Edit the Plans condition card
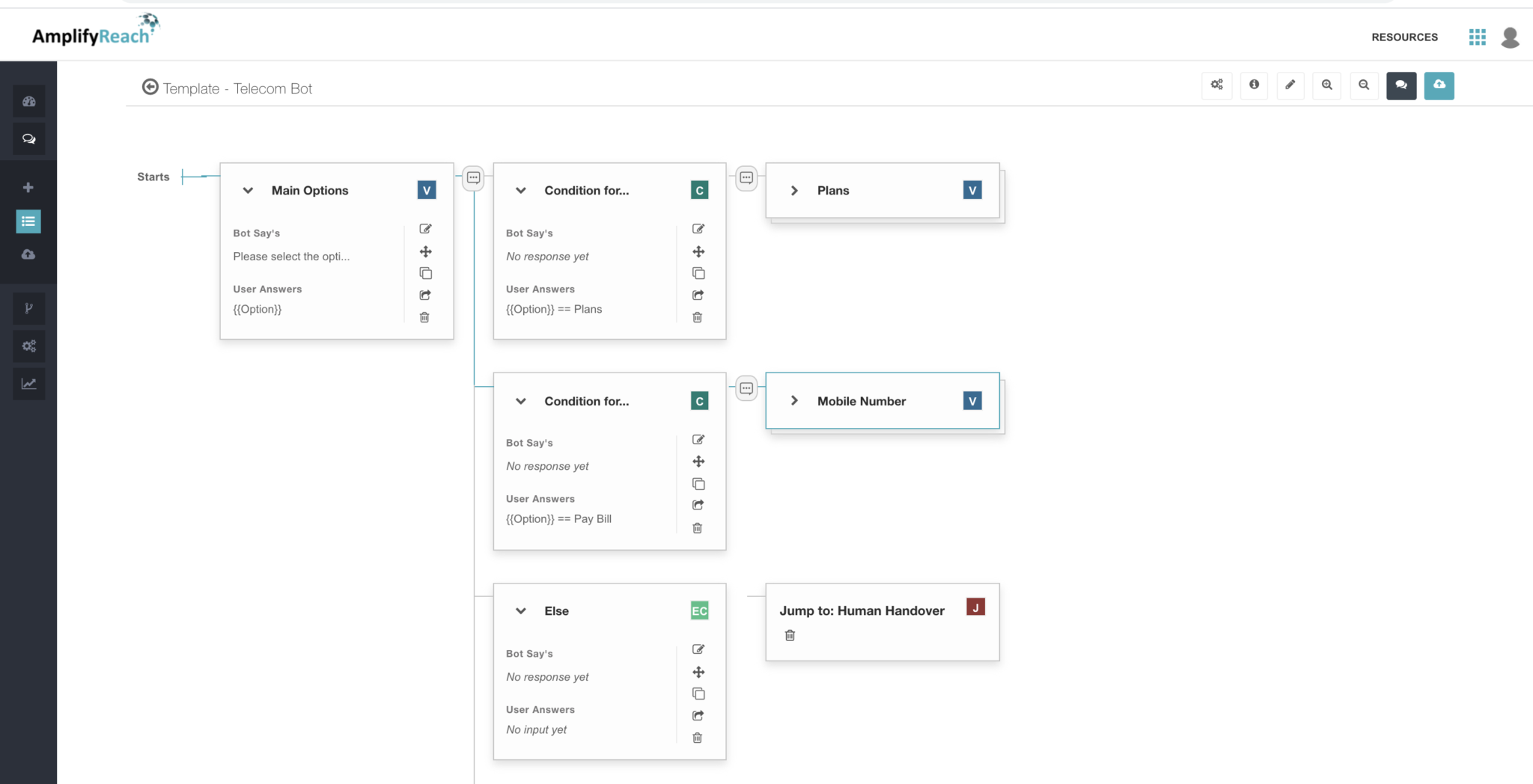 698,229
